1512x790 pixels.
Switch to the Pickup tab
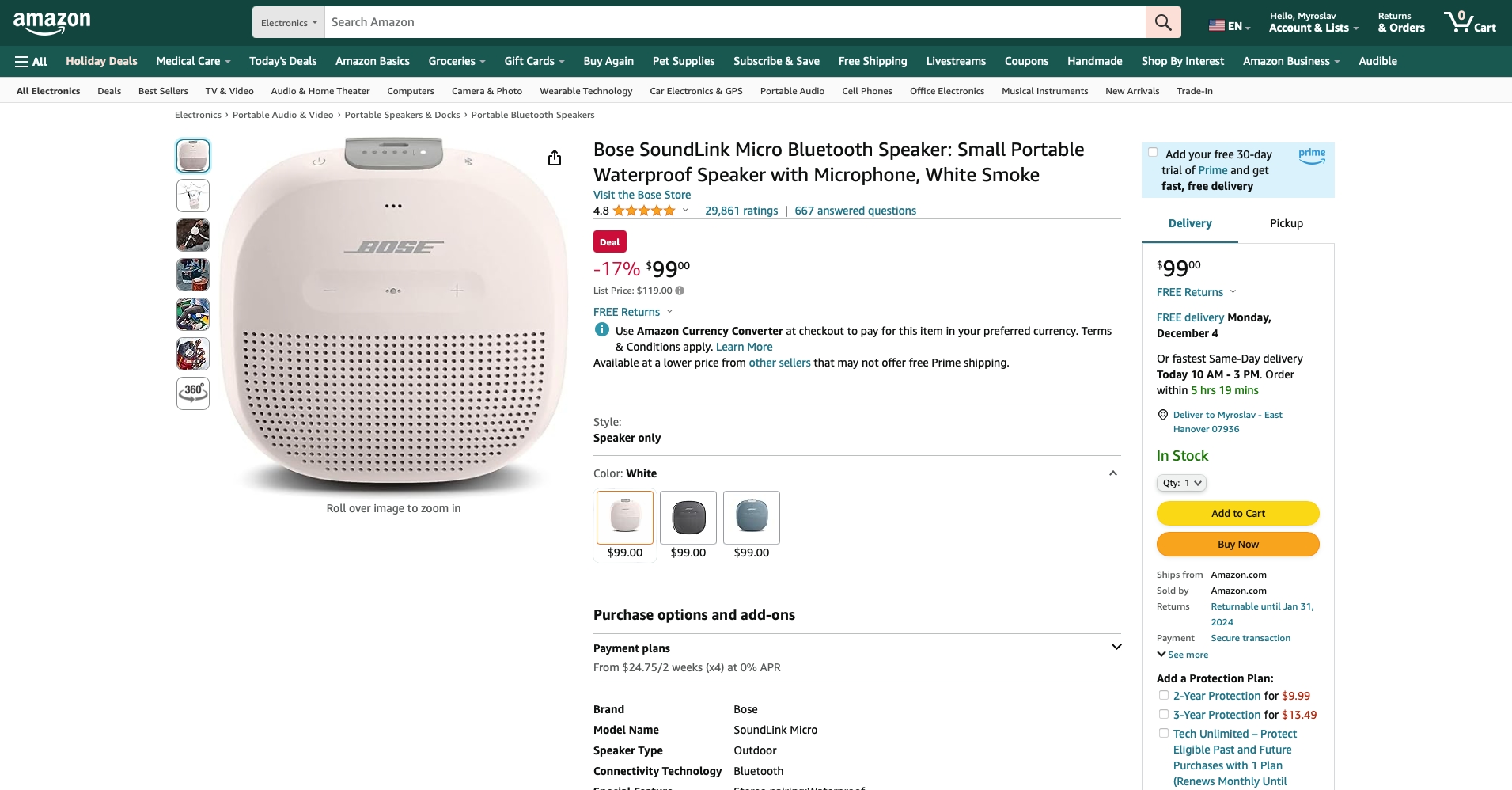coord(1286,223)
